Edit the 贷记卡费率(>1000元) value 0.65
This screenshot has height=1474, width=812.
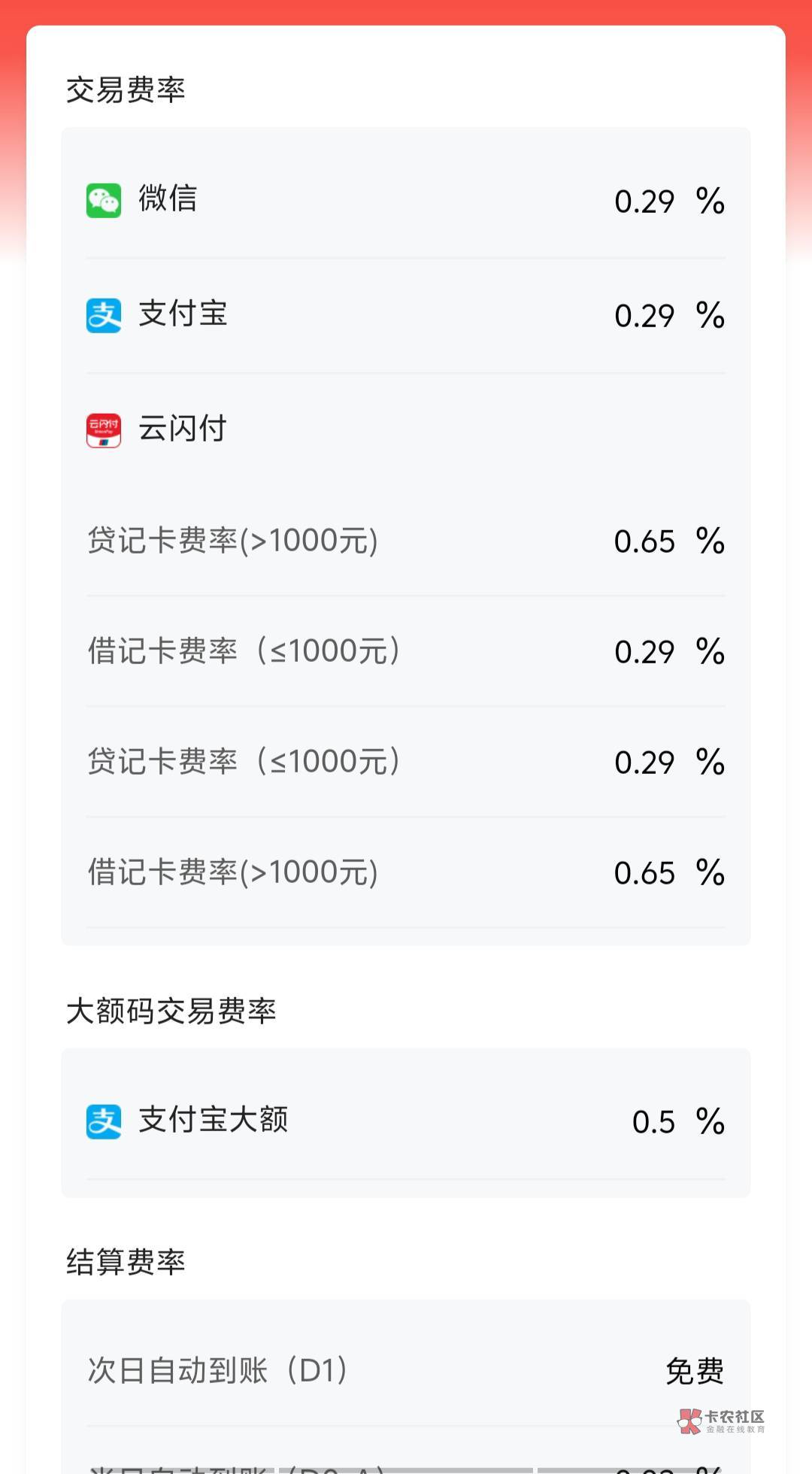point(644,541)
